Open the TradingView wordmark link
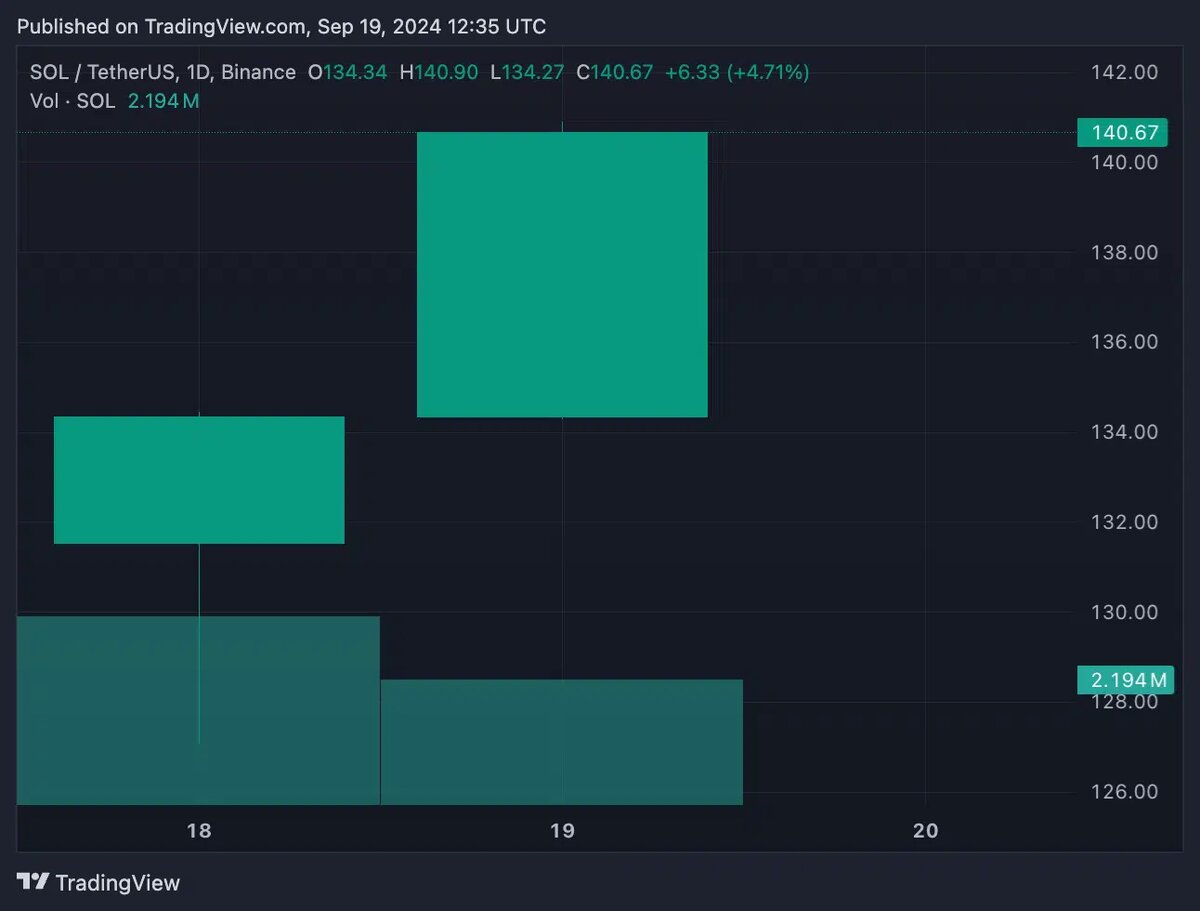 118,883
